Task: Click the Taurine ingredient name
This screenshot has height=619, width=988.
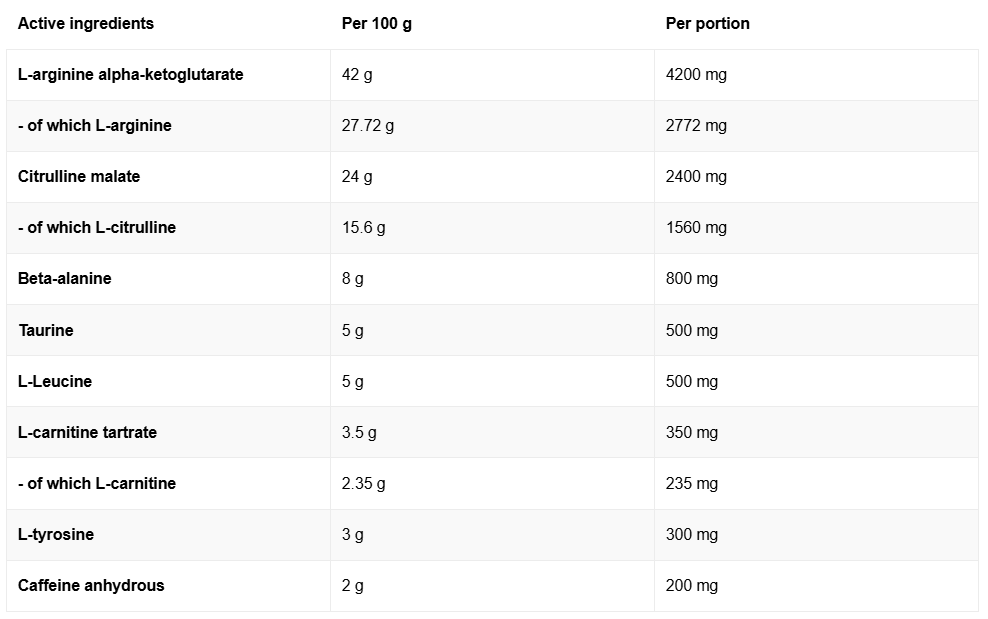Action: coord(46,330)
